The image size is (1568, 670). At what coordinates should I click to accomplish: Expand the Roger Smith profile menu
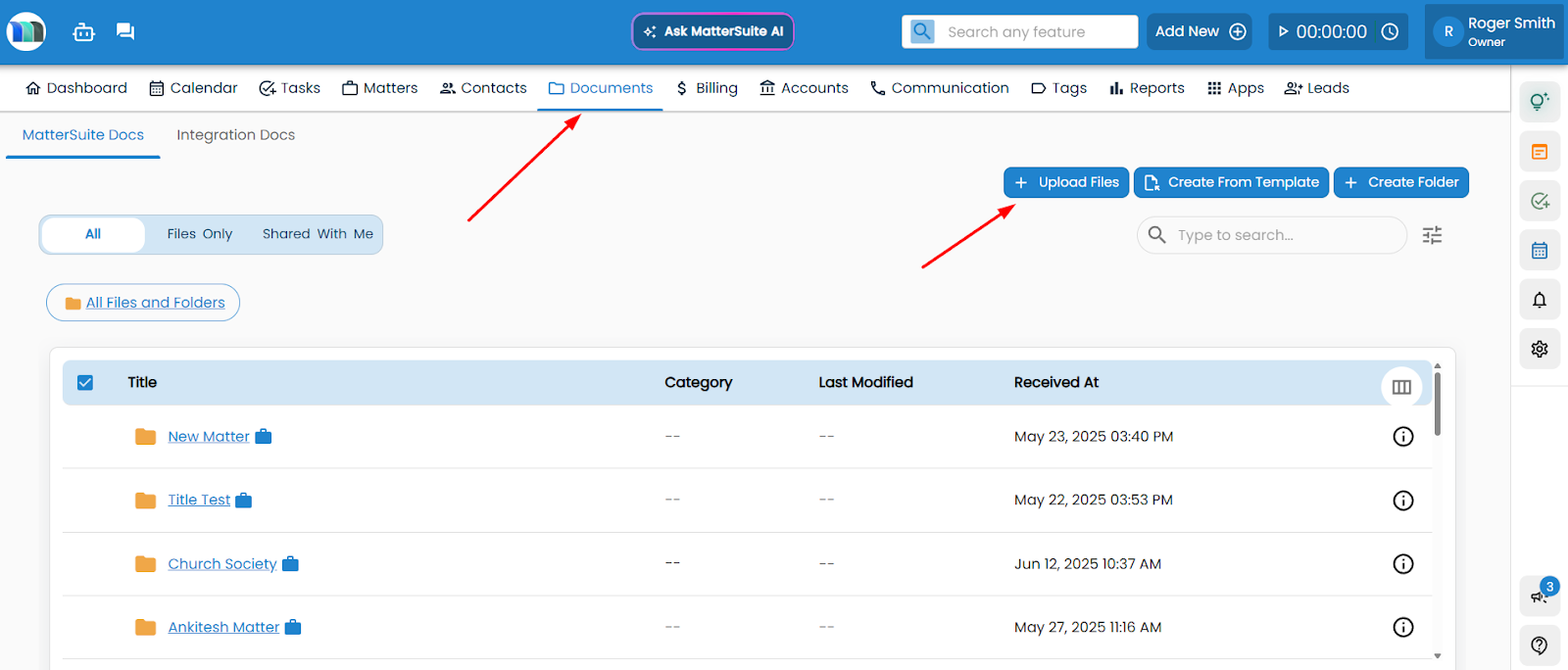click(1494, 31)
